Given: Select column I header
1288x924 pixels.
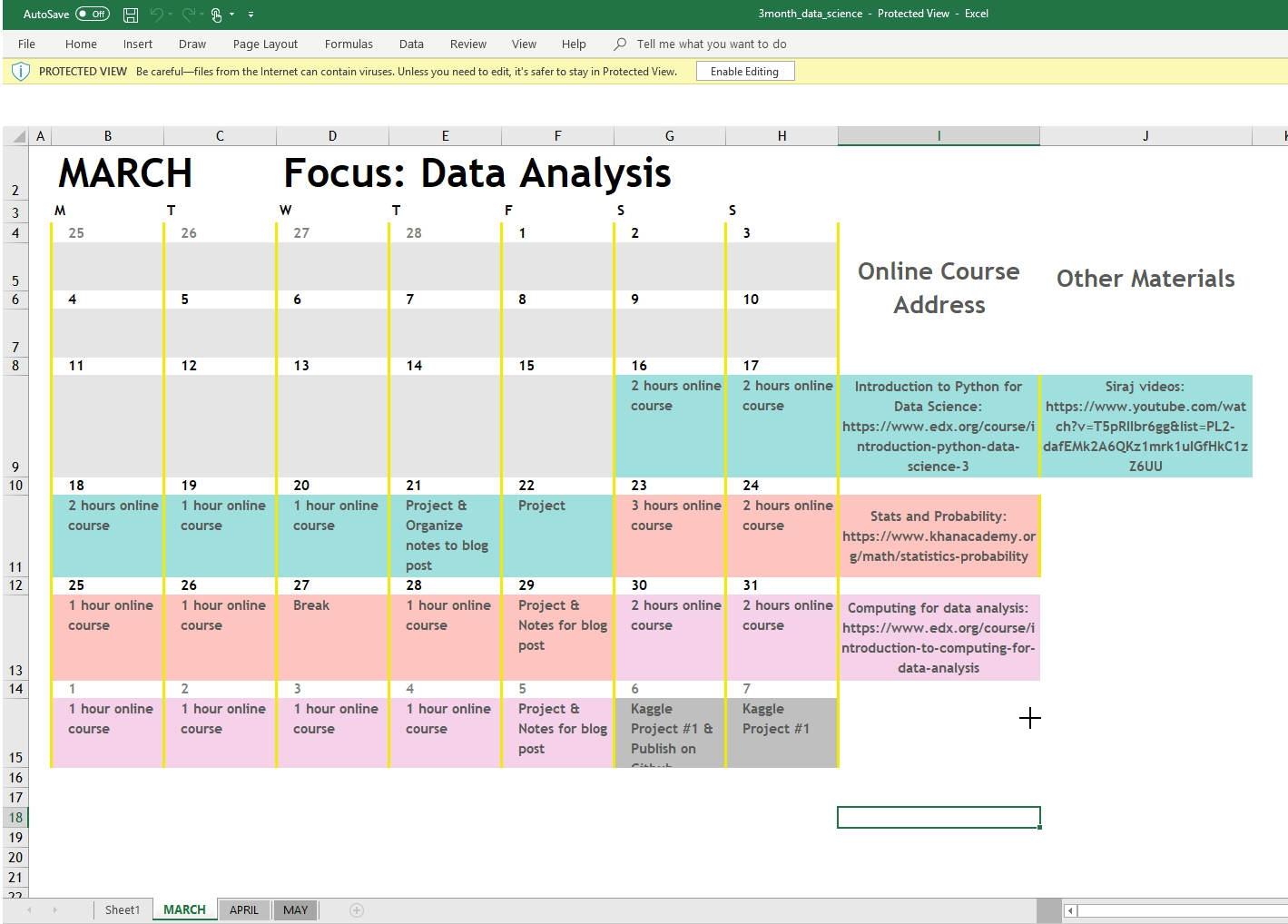Looking at the screenshot, I should pos(939,136).
